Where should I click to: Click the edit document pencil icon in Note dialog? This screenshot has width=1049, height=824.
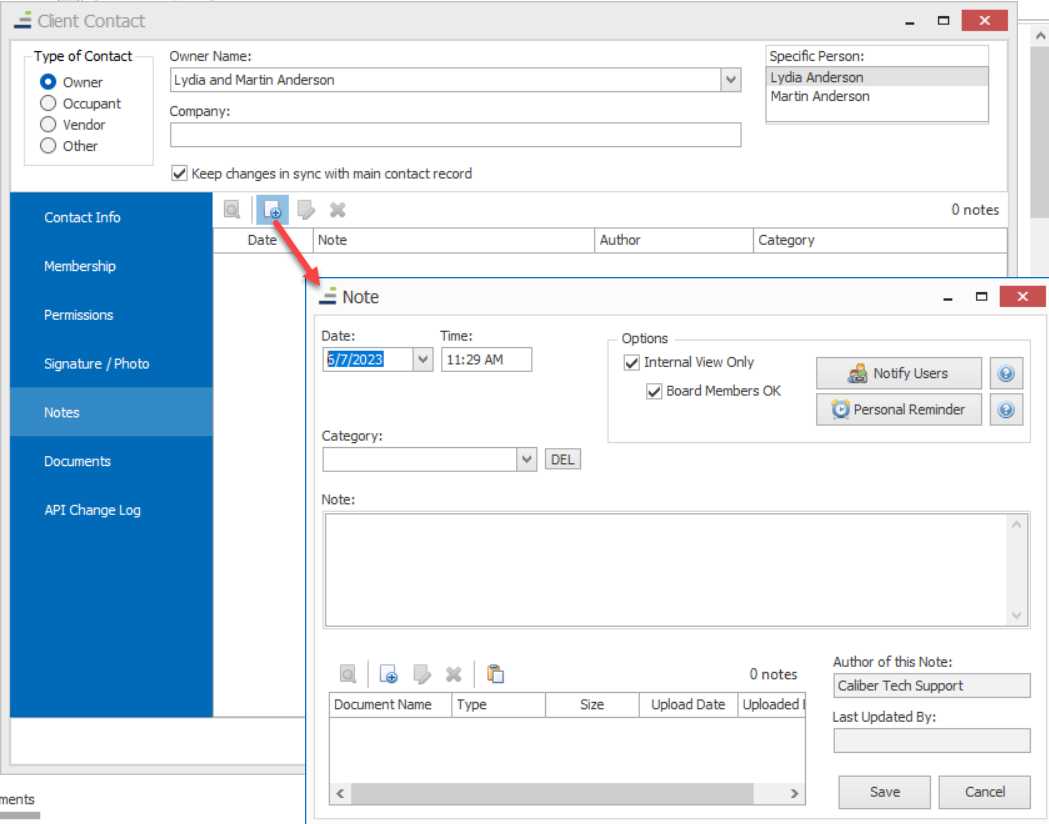pyautogui.click(x=421, y=673)
